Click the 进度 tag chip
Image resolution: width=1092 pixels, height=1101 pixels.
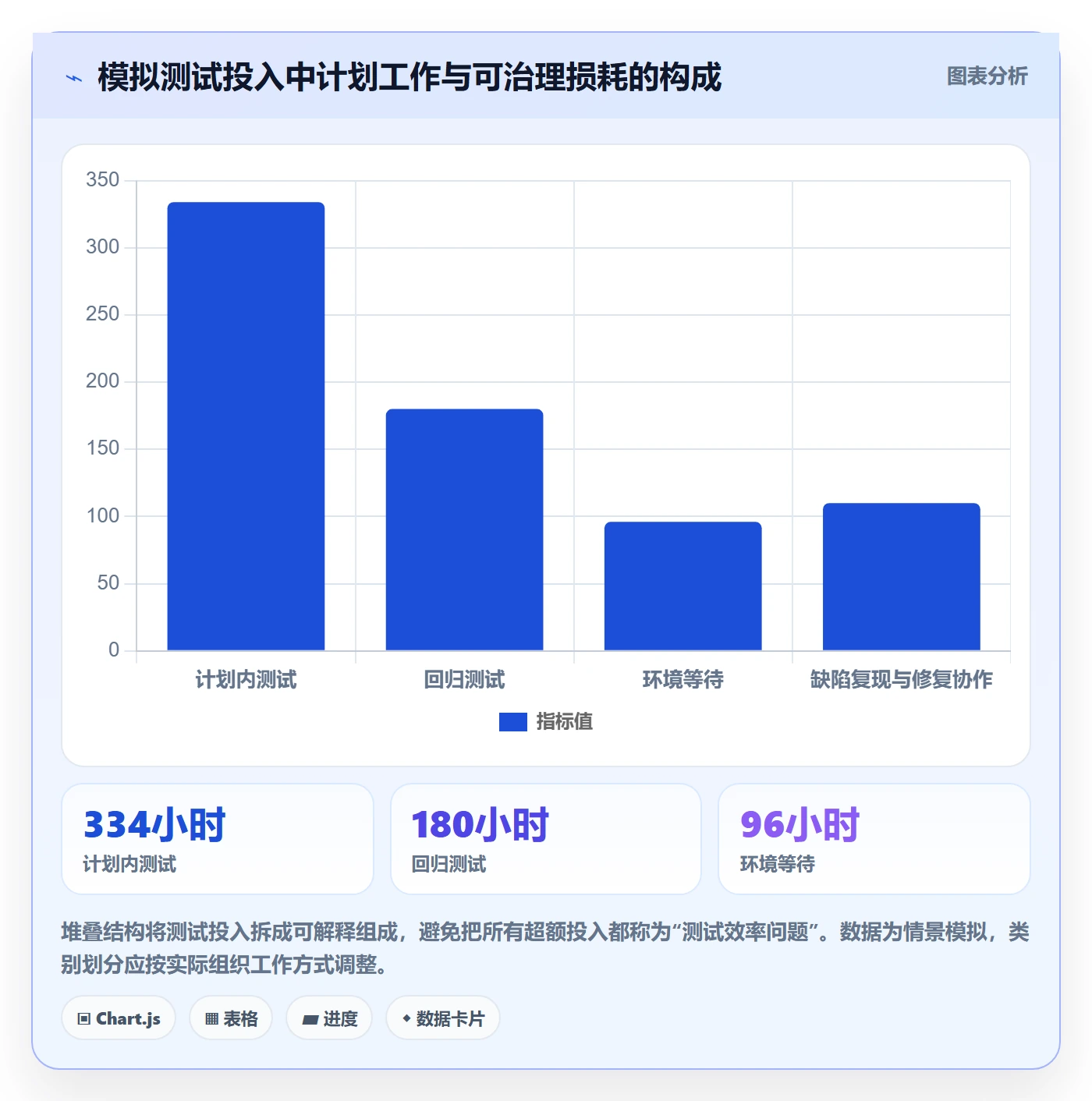click(x=329, y=1018)
